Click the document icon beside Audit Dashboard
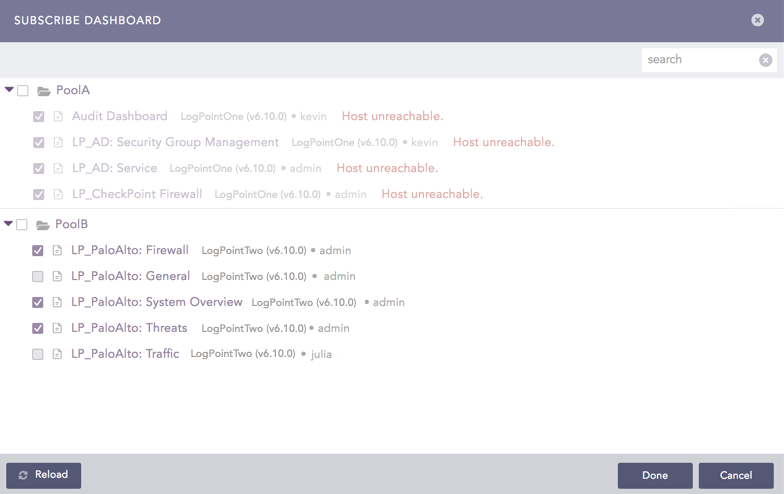Screen dimensions: 784x494 click(58, 116)
